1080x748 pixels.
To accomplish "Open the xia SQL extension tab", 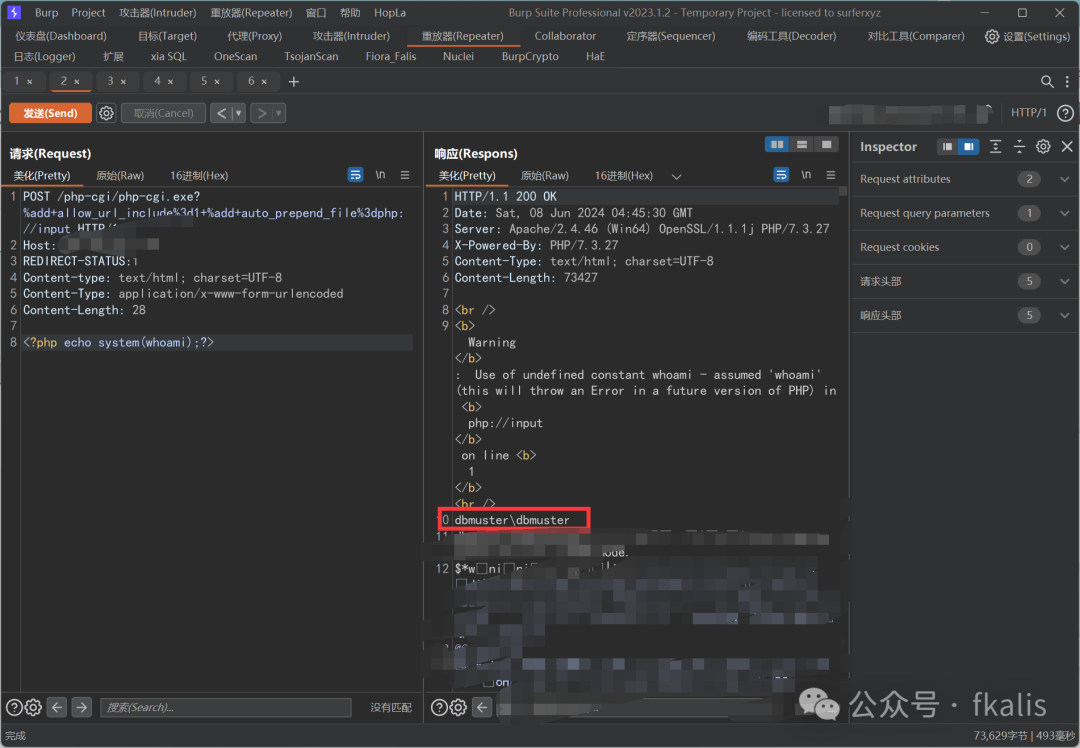I will click(x=169, y=56).
